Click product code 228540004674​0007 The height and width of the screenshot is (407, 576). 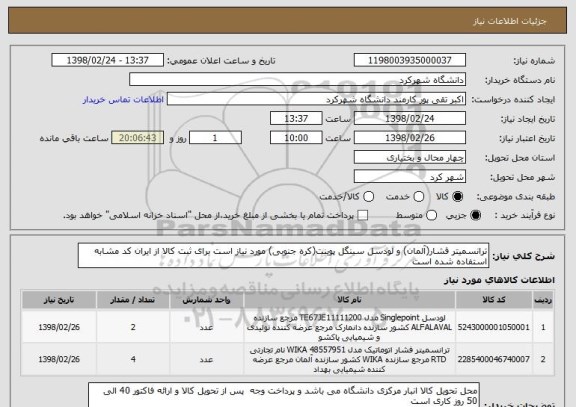point(494,359)
